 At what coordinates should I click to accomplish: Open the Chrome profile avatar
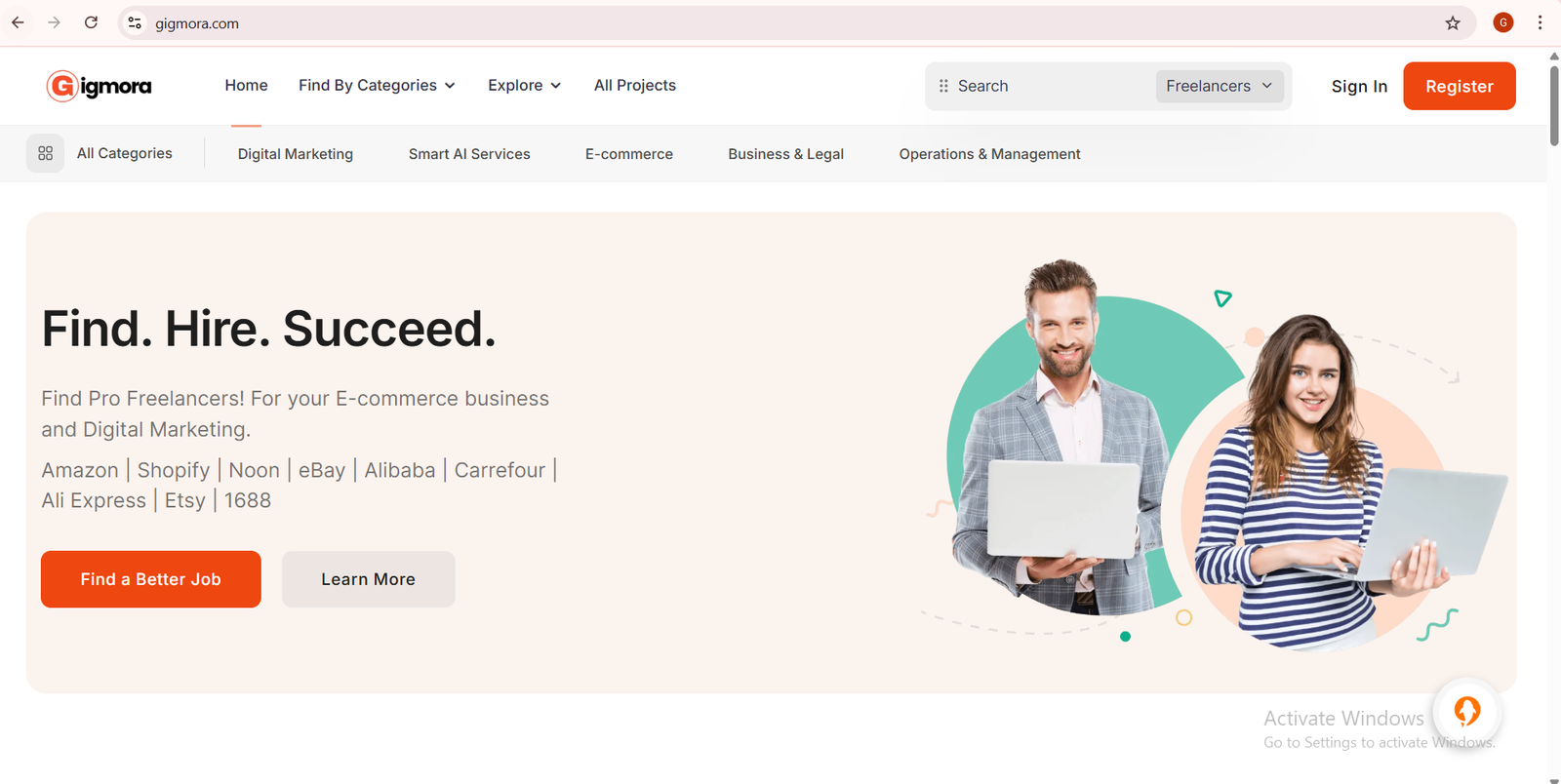(x=1503, y=22)
